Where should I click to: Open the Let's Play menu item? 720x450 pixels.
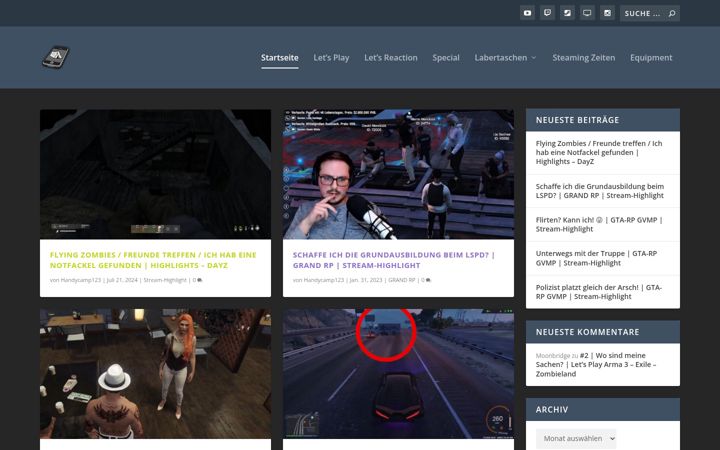pos(331,57)
